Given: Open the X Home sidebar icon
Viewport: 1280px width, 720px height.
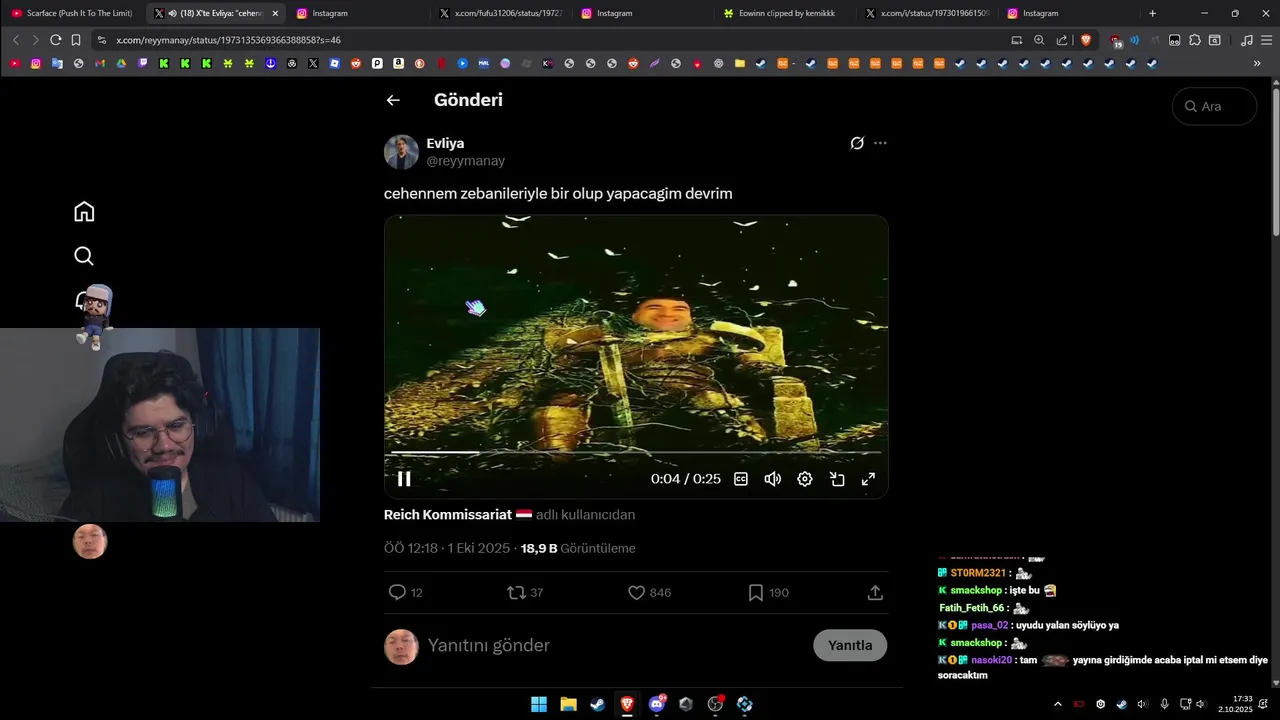Looking at the screenshot, I should tap(84, 211).
